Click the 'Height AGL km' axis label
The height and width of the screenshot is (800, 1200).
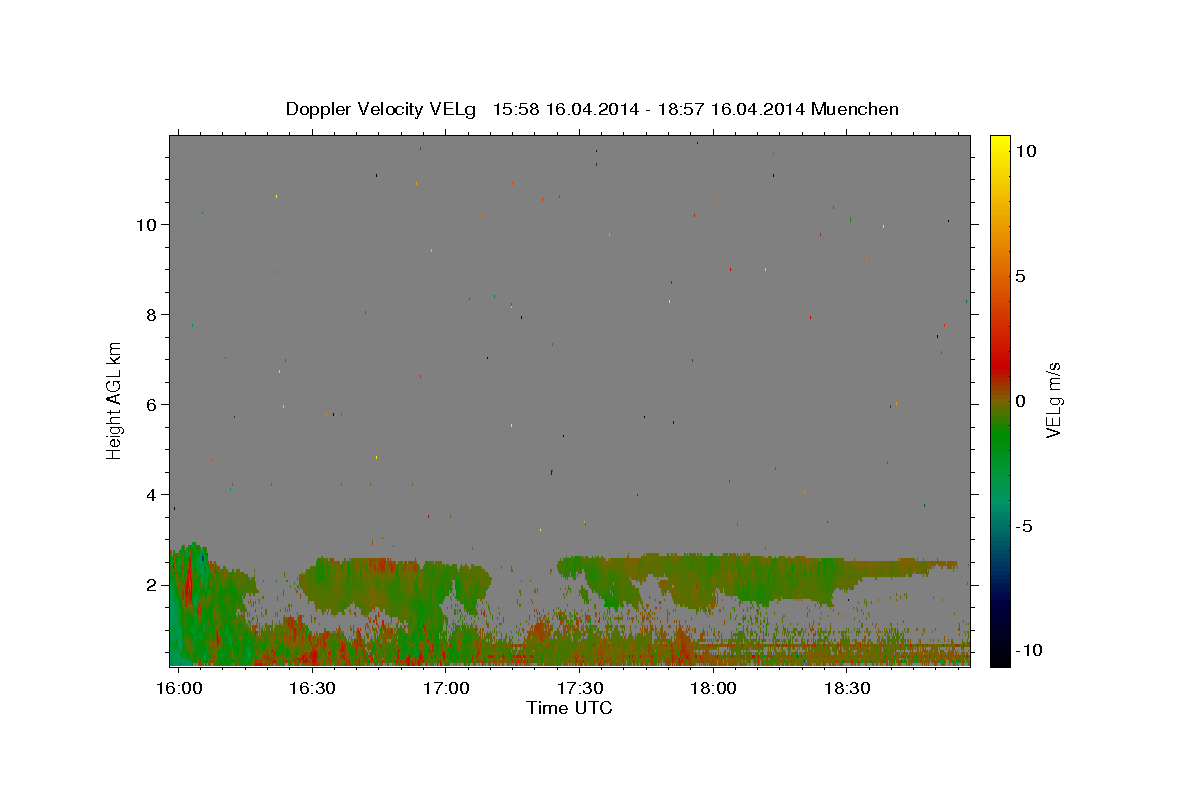(114, 400)
